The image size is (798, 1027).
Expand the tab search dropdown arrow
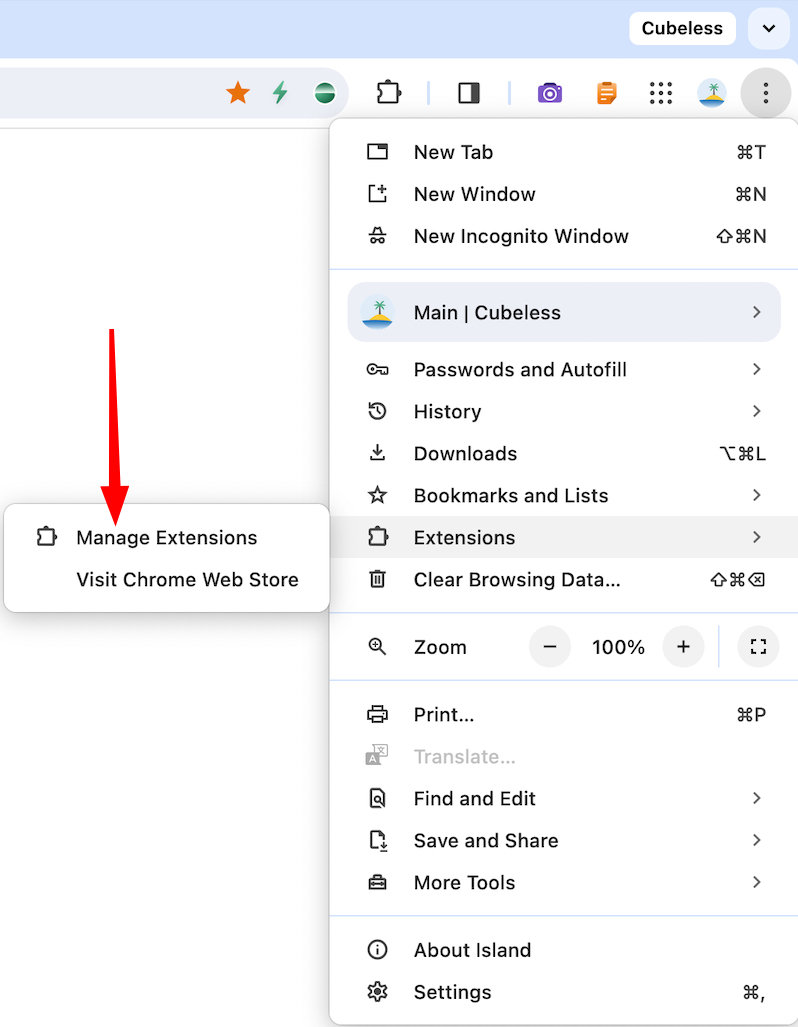[769, 28]
